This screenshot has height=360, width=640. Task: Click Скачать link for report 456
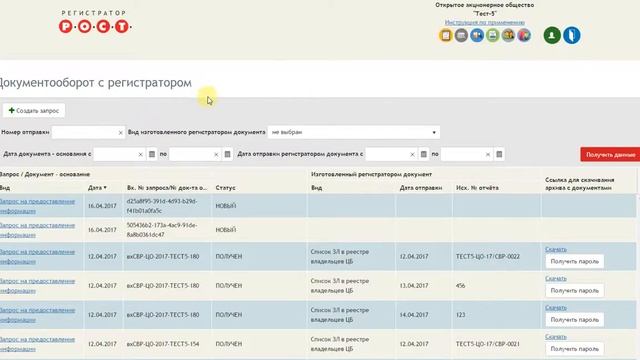(556, 278)
